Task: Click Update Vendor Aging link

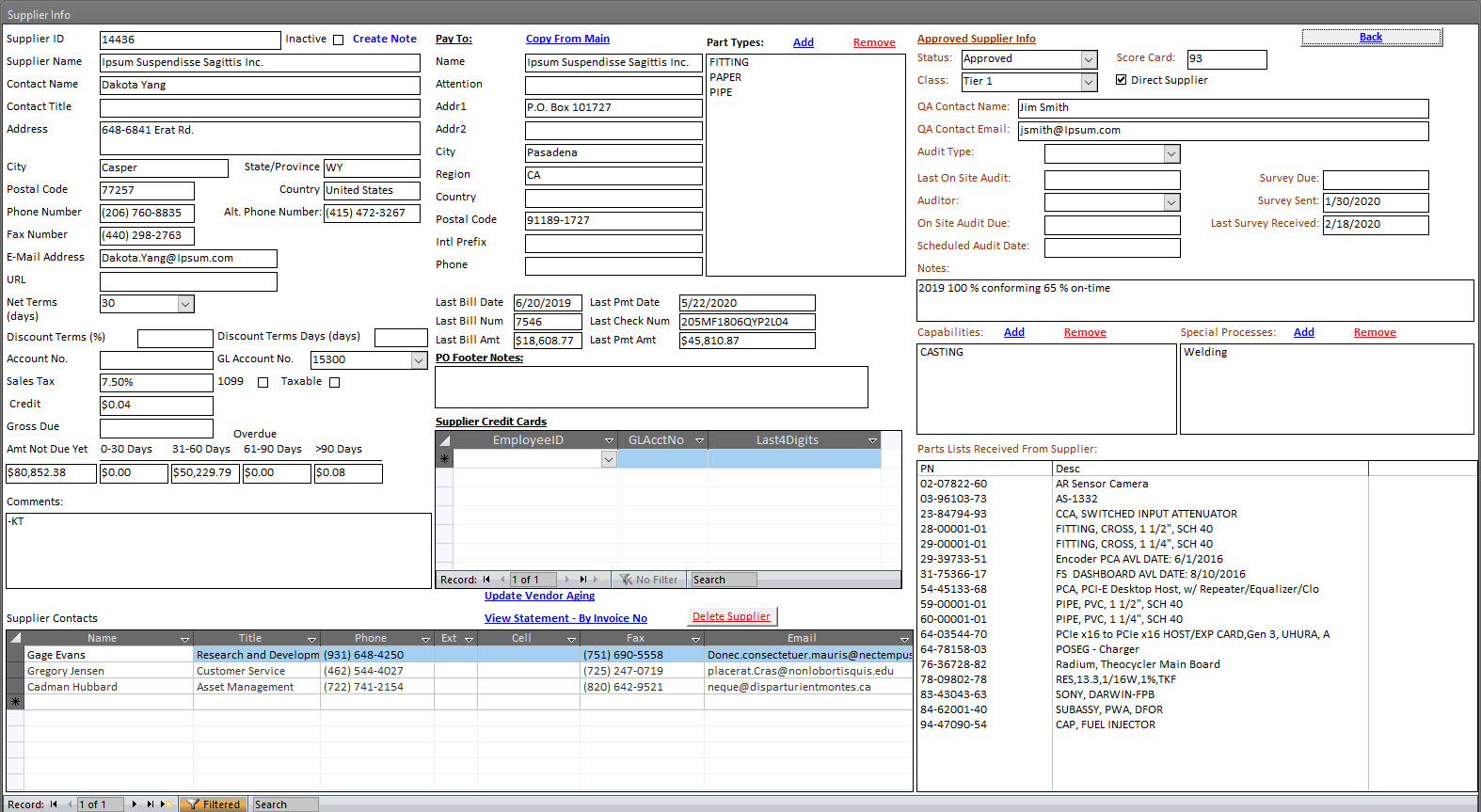Action: (539, 596)
